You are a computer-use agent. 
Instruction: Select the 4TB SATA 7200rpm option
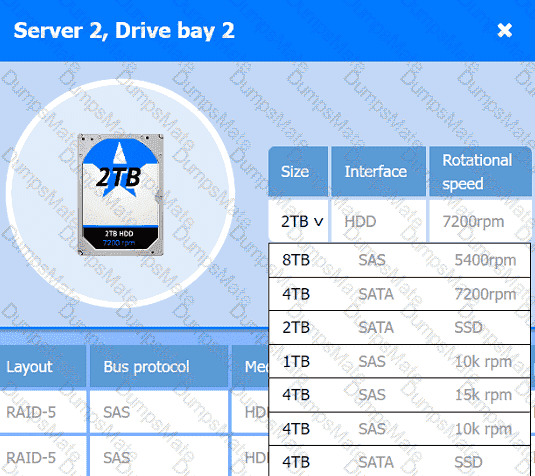point(399,294)
